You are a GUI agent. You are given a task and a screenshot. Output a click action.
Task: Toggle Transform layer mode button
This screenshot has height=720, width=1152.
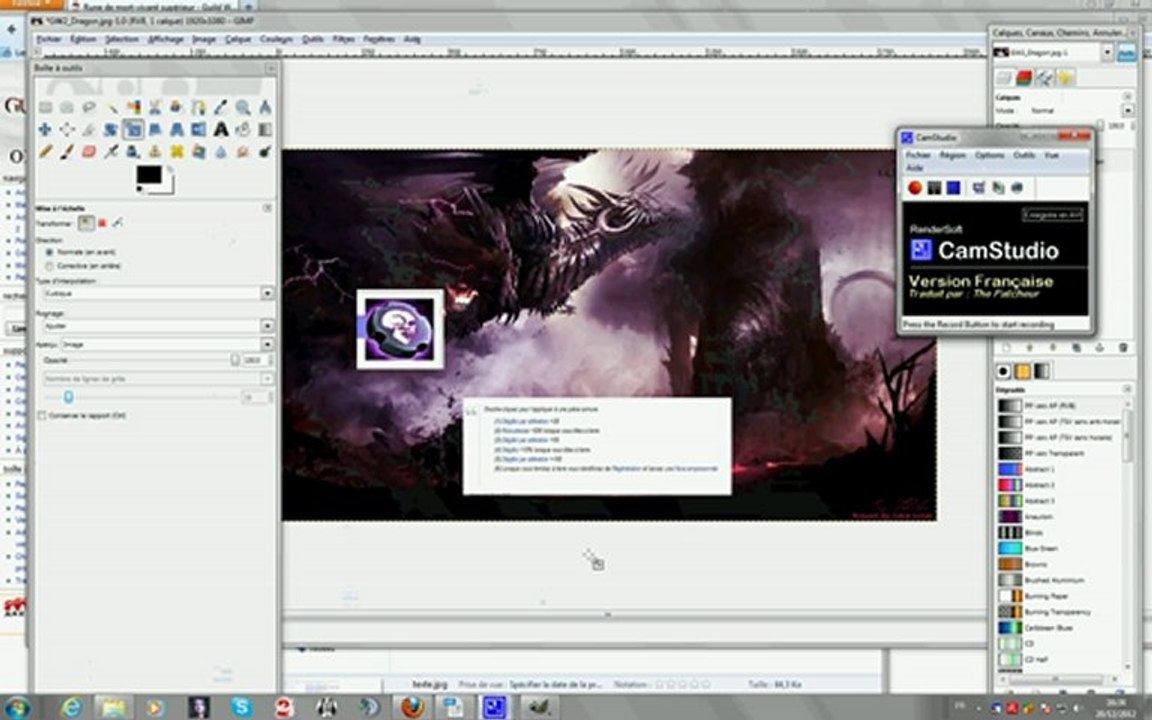click(x=87, y=223)
